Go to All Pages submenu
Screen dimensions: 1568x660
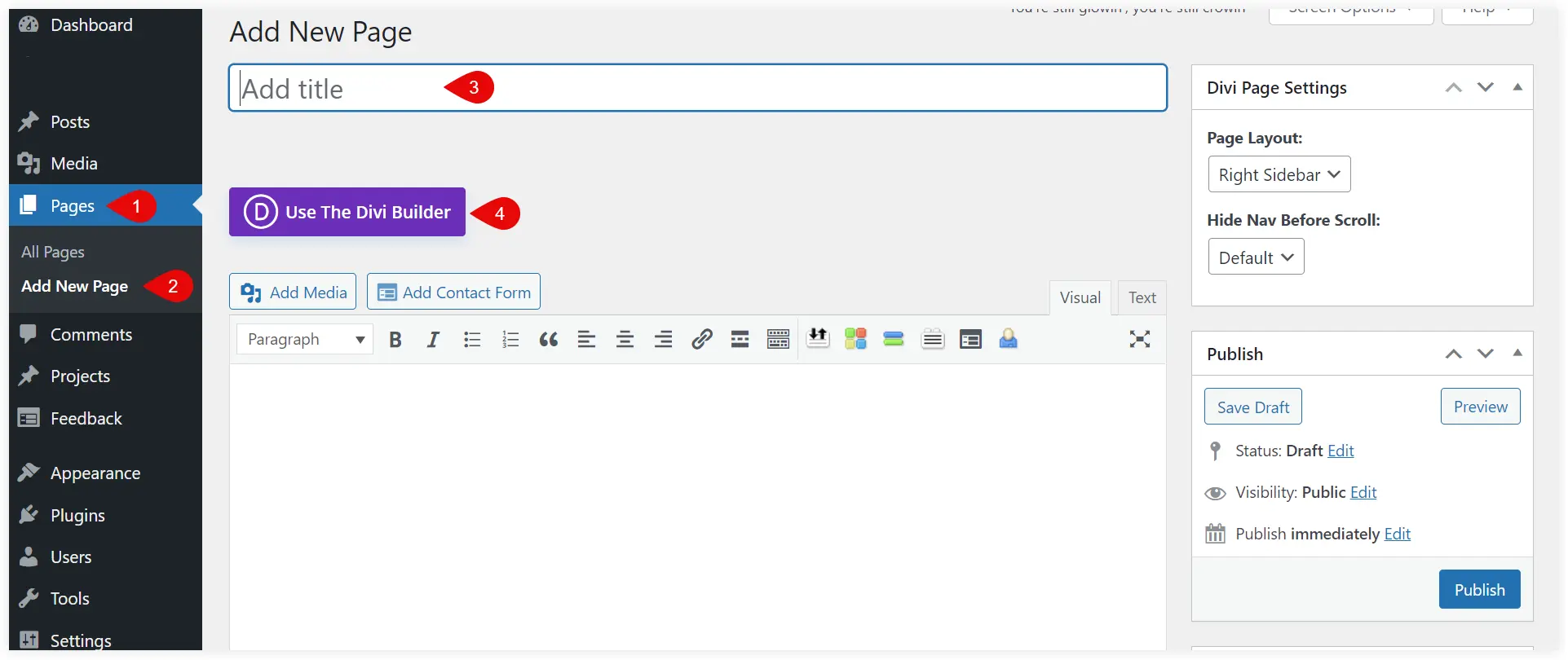click(53, 253)
